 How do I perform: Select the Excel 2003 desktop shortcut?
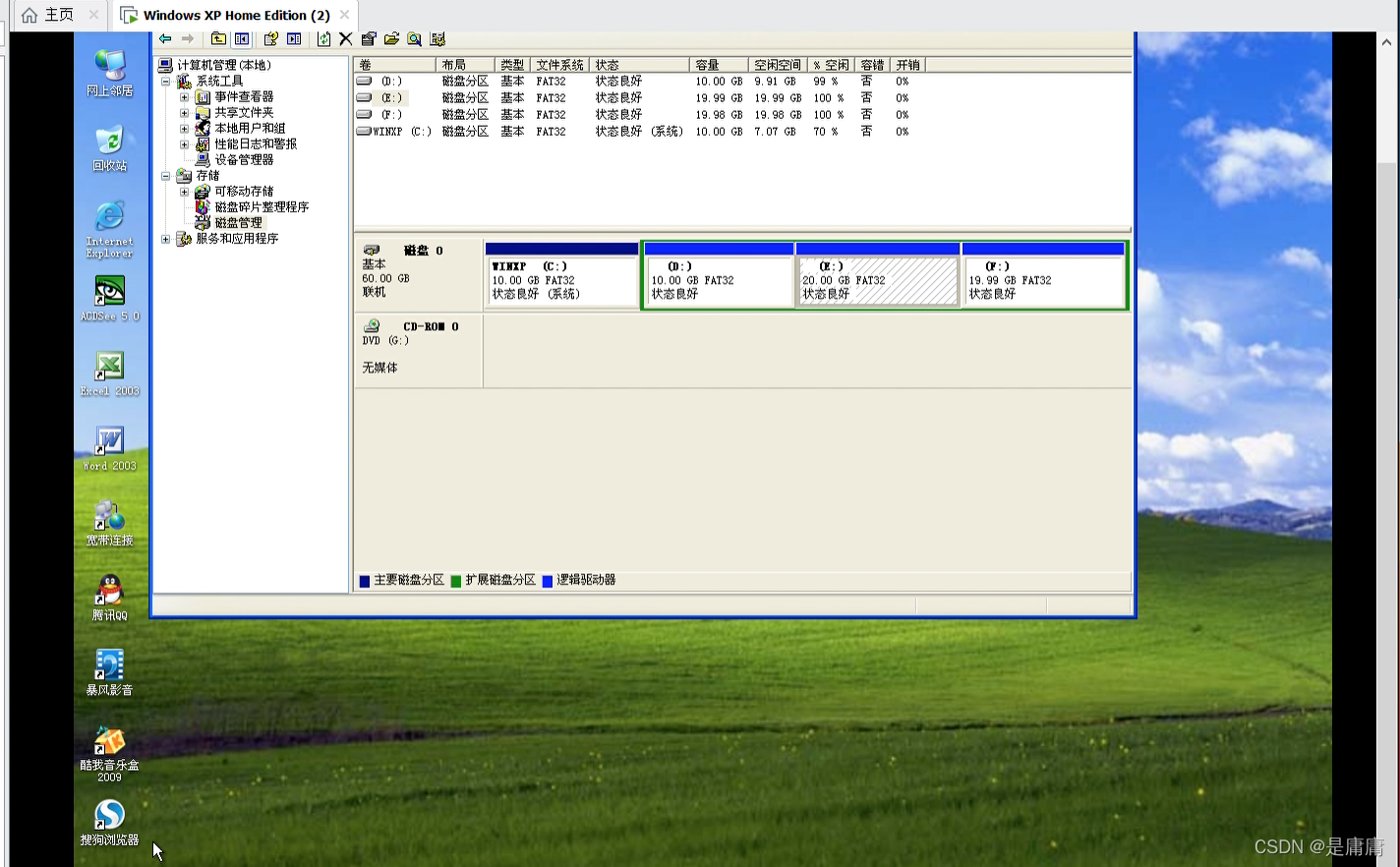click(x=109, y=374)
